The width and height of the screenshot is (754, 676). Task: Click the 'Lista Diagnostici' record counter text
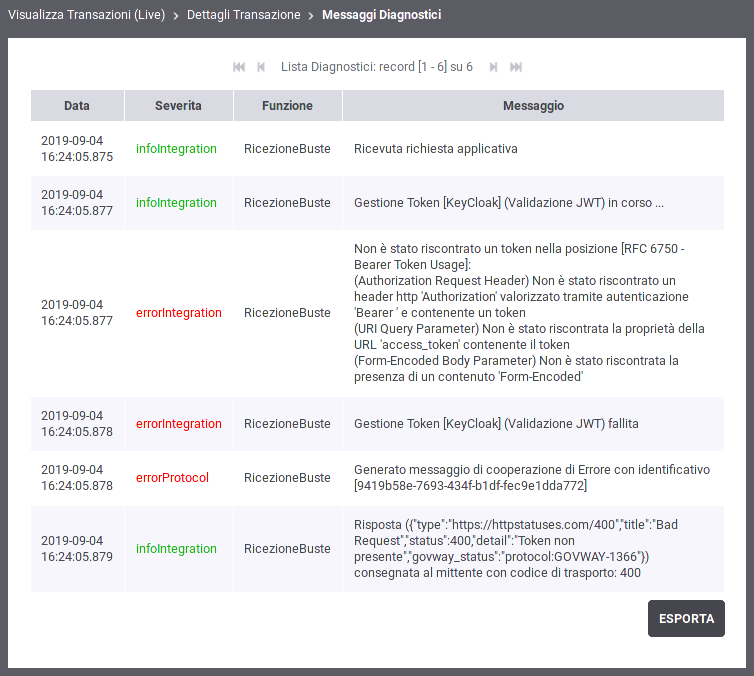(377, 67)
